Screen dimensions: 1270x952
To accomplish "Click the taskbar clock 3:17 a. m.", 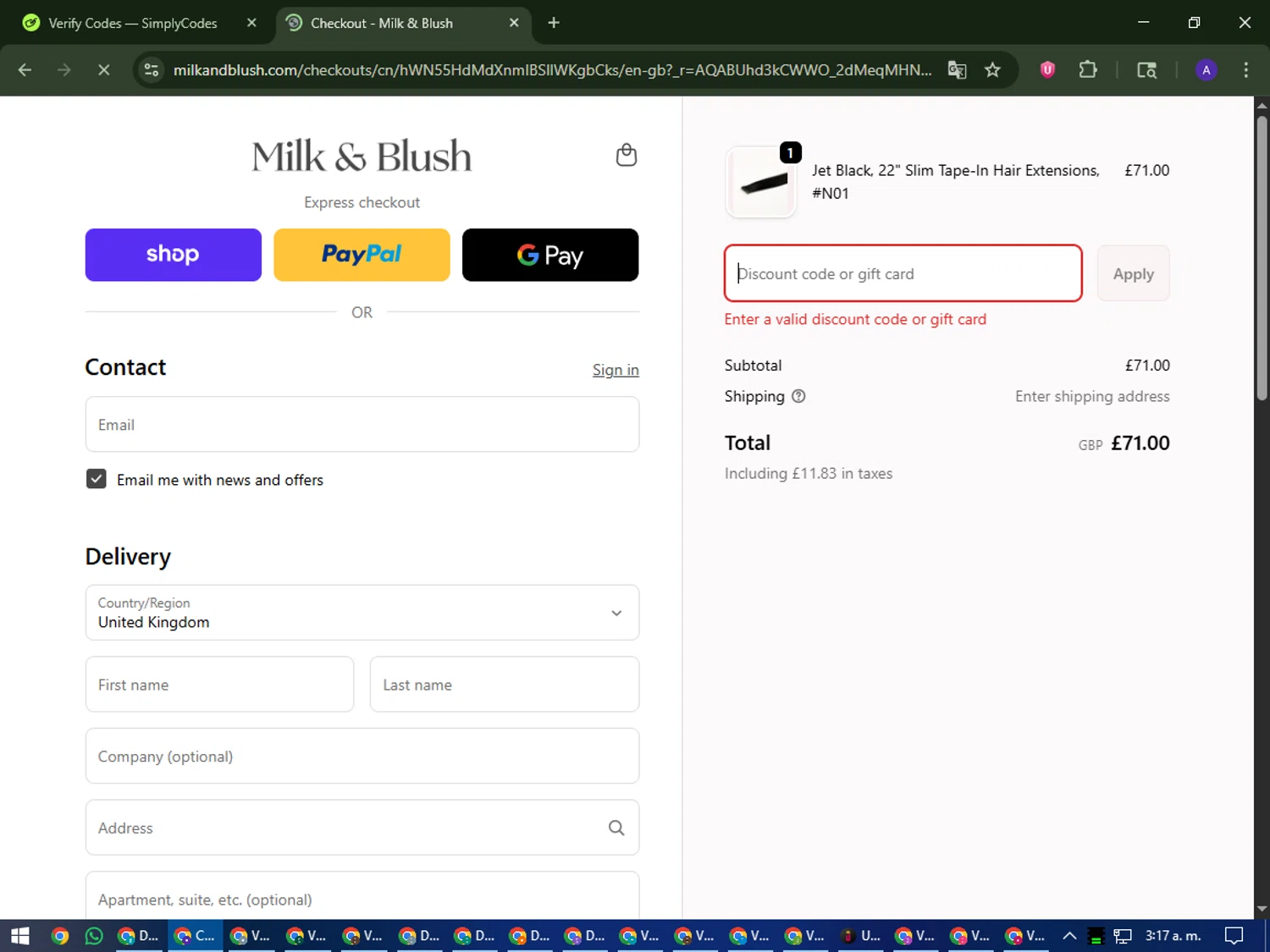I will [x=1173, y=936].
